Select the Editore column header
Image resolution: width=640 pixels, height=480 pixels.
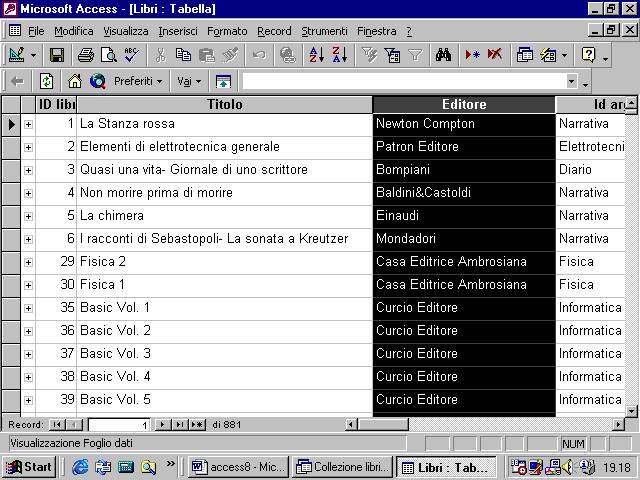[x=464, y=104]
